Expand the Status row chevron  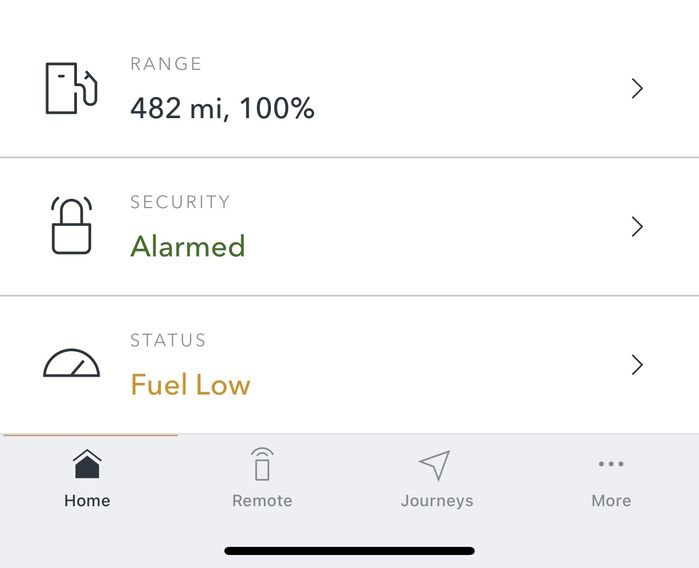point(637,365)
